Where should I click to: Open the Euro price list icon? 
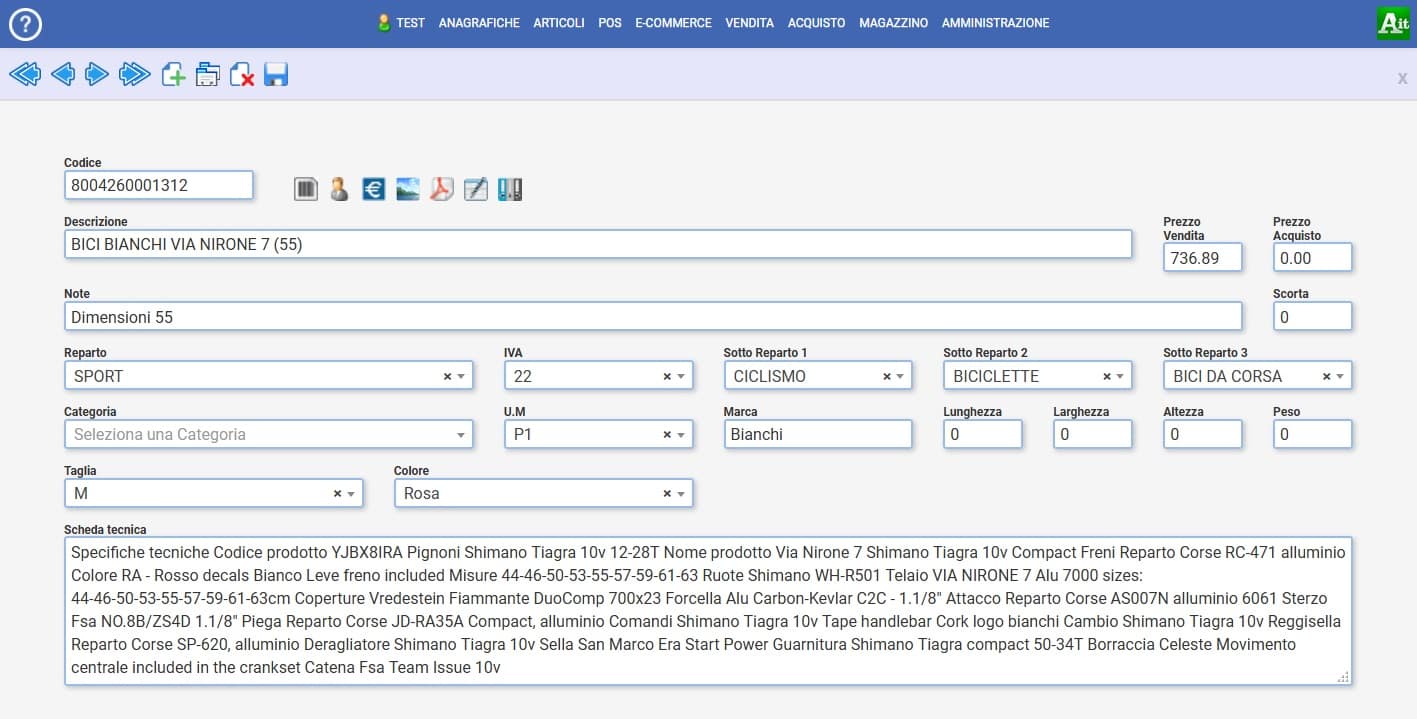tap(373, 188)
